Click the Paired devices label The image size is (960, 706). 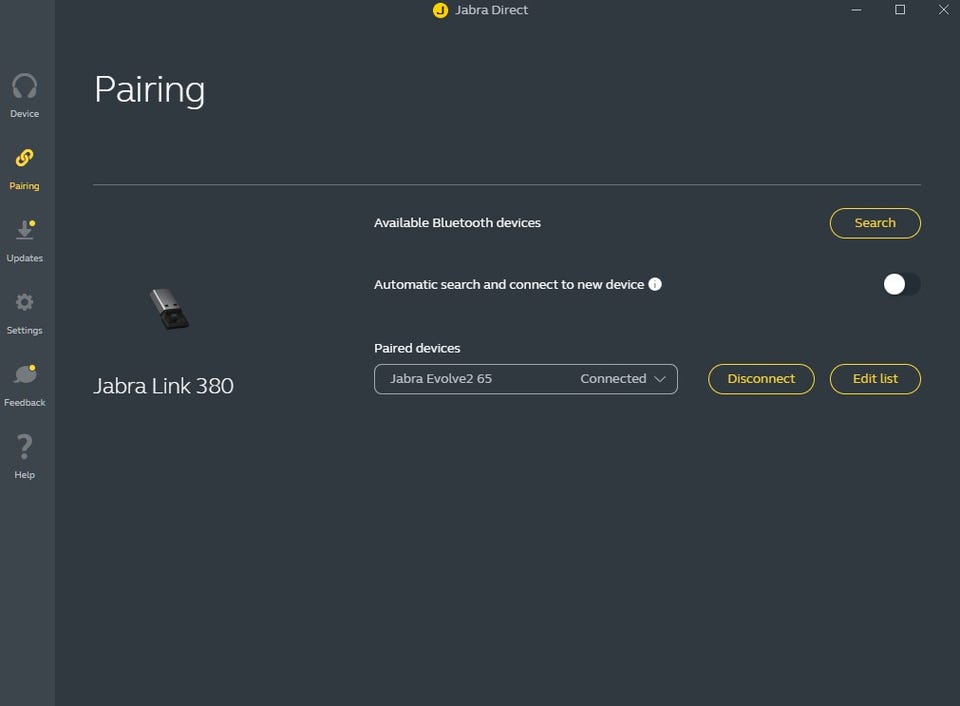(417, 348)
